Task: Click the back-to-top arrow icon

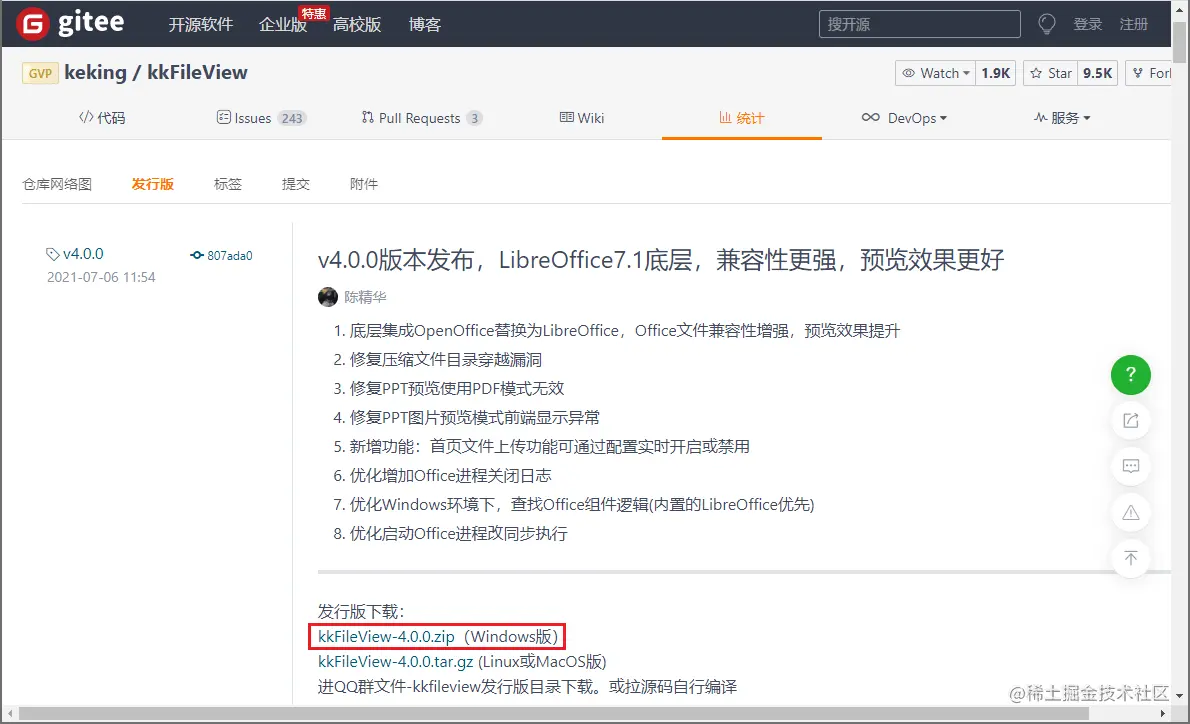Action: tap(1130, 558)
